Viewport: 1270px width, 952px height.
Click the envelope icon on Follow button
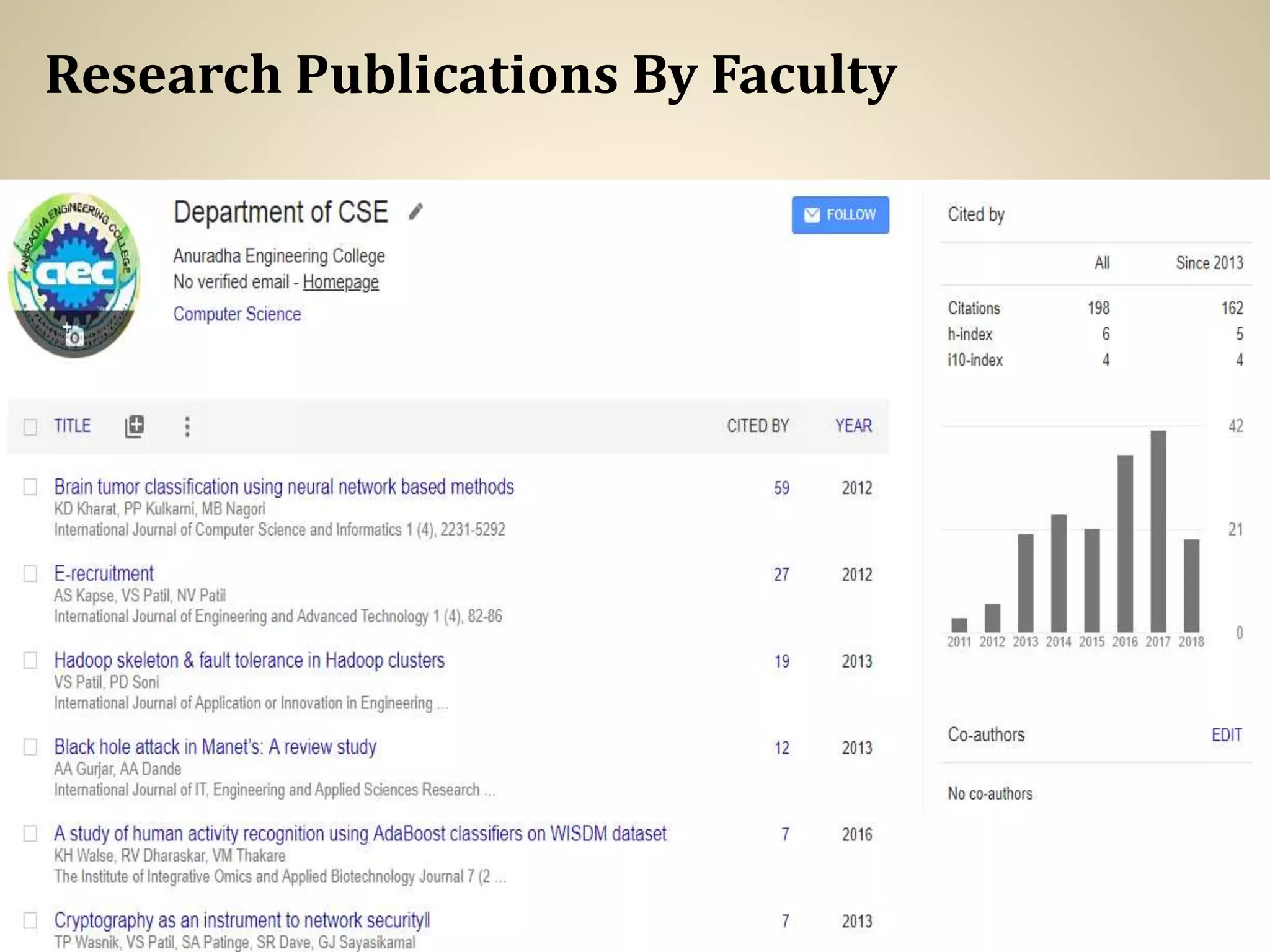(x=811, y=215)
